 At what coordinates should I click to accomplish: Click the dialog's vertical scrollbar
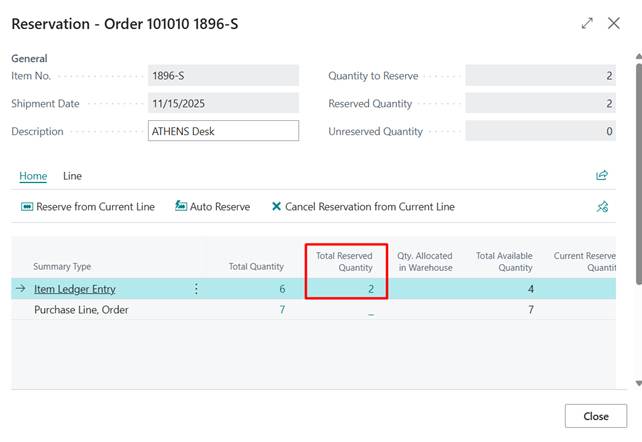(x=637, y=200)
